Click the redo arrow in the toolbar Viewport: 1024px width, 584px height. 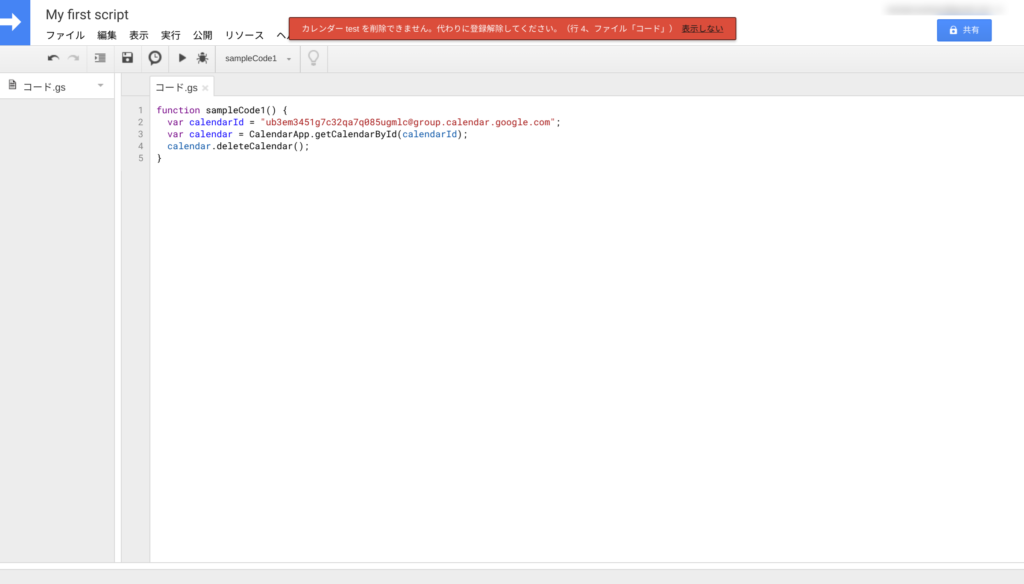pos(72,57)
